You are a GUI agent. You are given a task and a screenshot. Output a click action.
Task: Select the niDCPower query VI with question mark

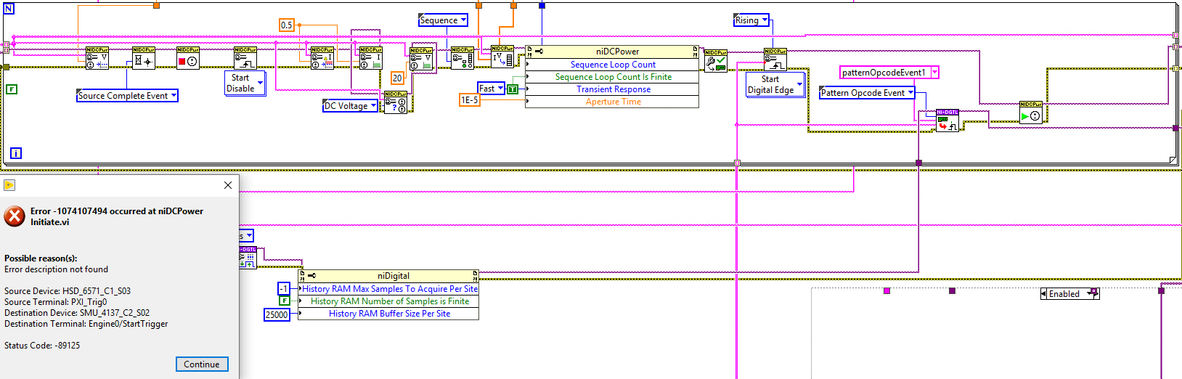(x=397, y=102)
